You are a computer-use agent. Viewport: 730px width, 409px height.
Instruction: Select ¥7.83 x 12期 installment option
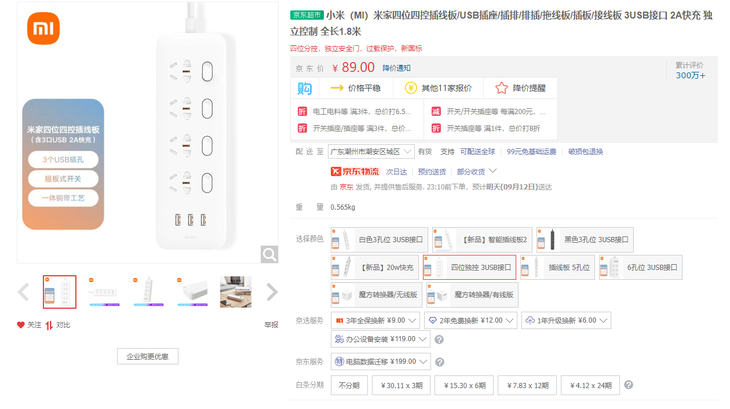coord(527,385)
